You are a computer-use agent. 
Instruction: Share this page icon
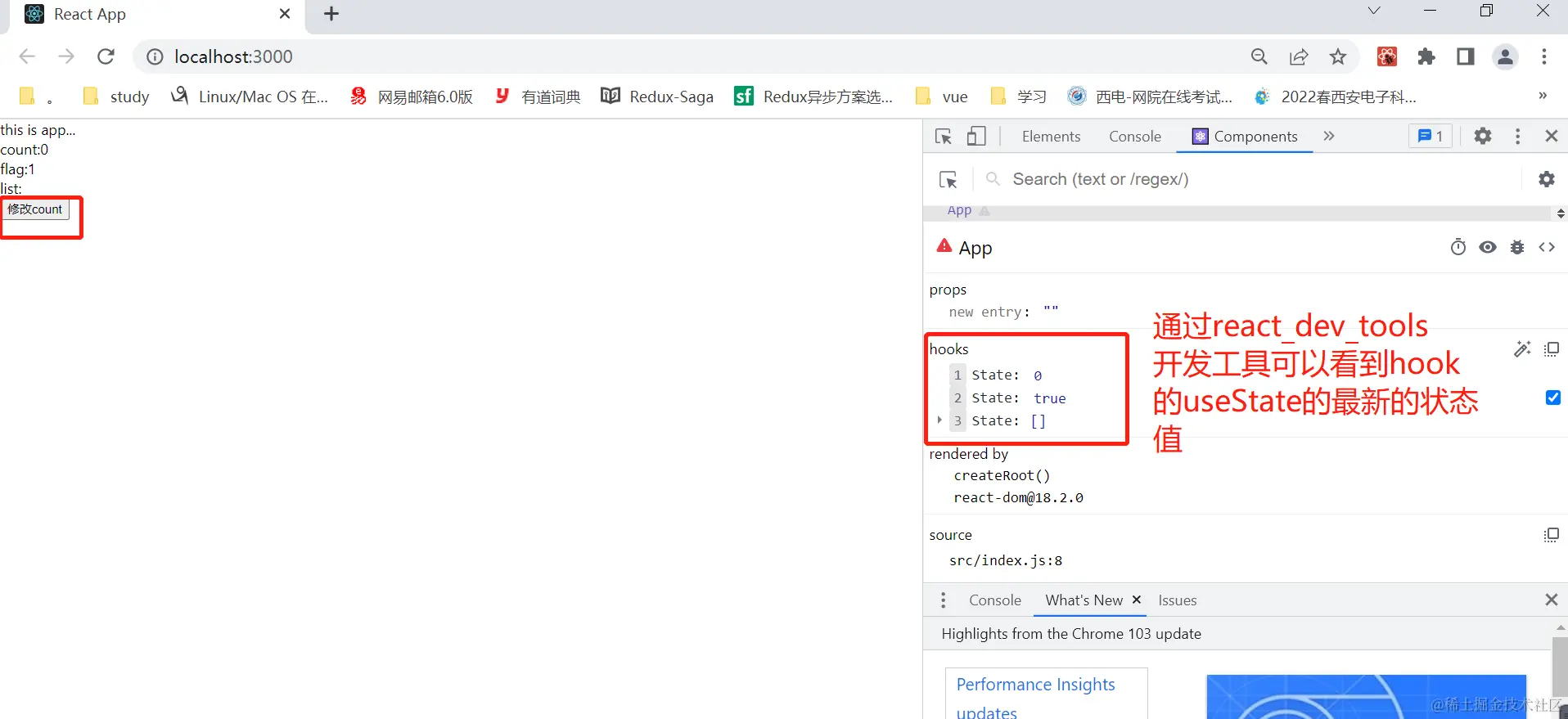1299,56
